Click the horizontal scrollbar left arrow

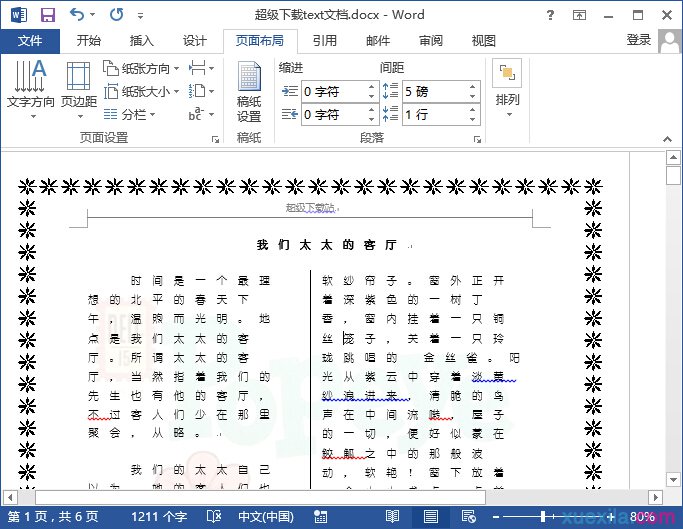(x=10, y=497)
